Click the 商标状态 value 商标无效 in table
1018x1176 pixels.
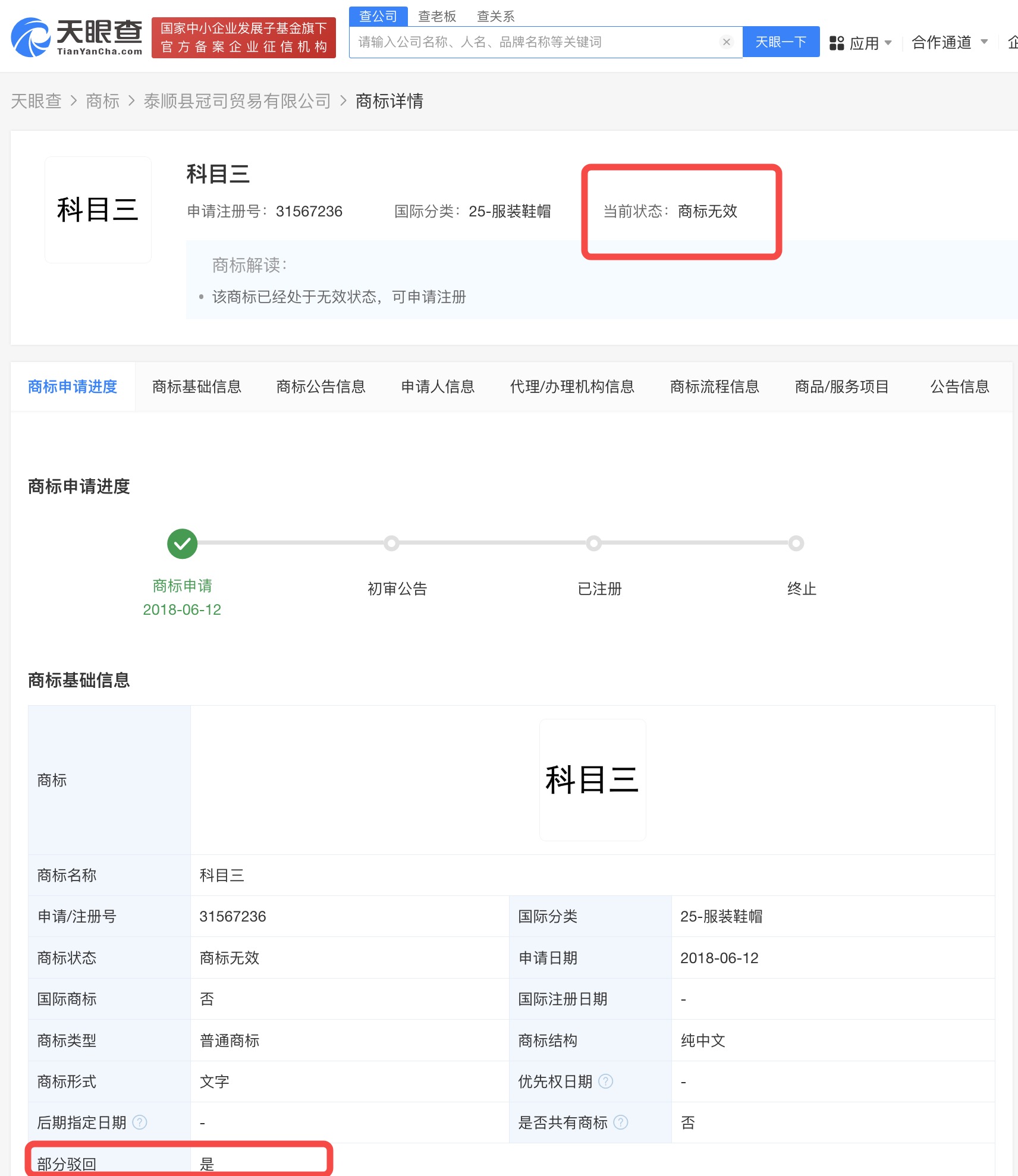(230, 958)
